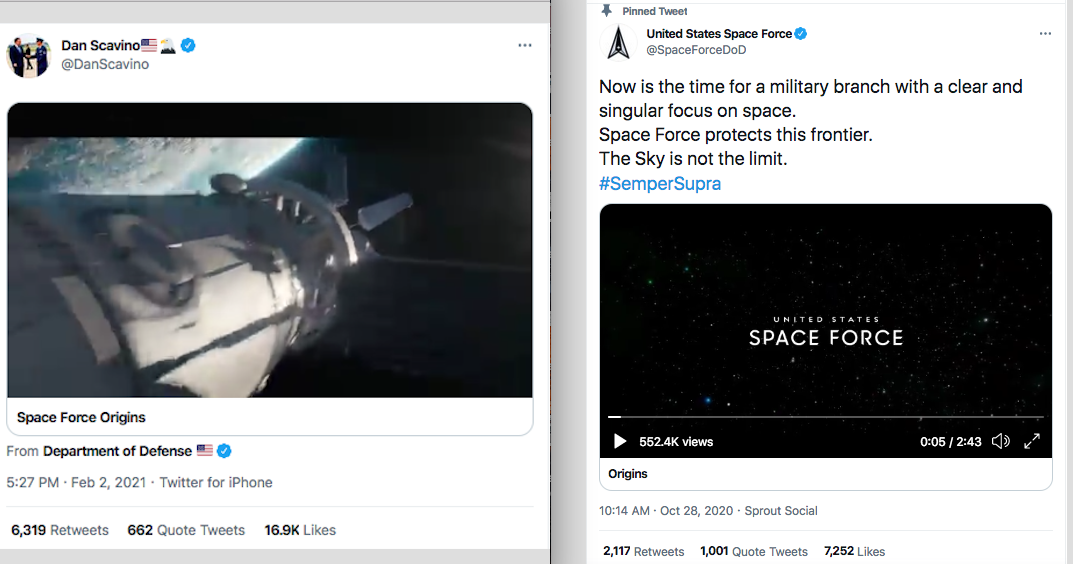The height and width of the screenshot is (564, 1073).
Task: Click the Space Force Origins video title
Action: click(81, 418)
